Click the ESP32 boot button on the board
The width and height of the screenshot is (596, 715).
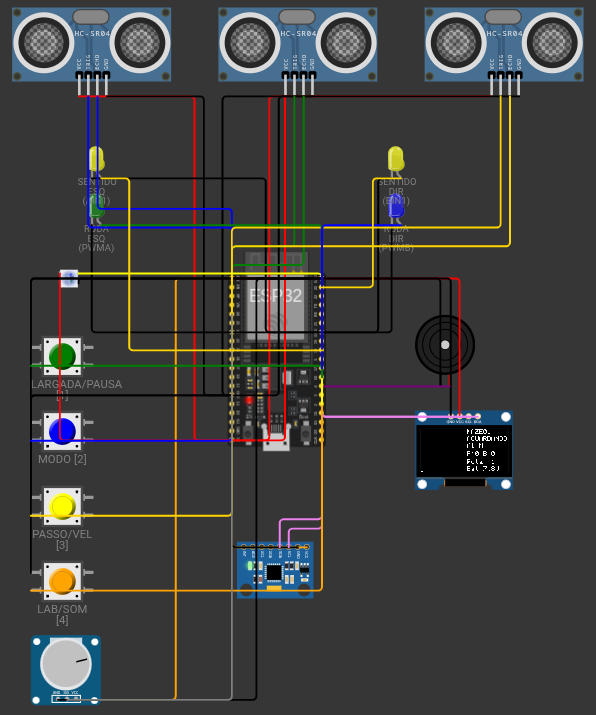(306, 432)
